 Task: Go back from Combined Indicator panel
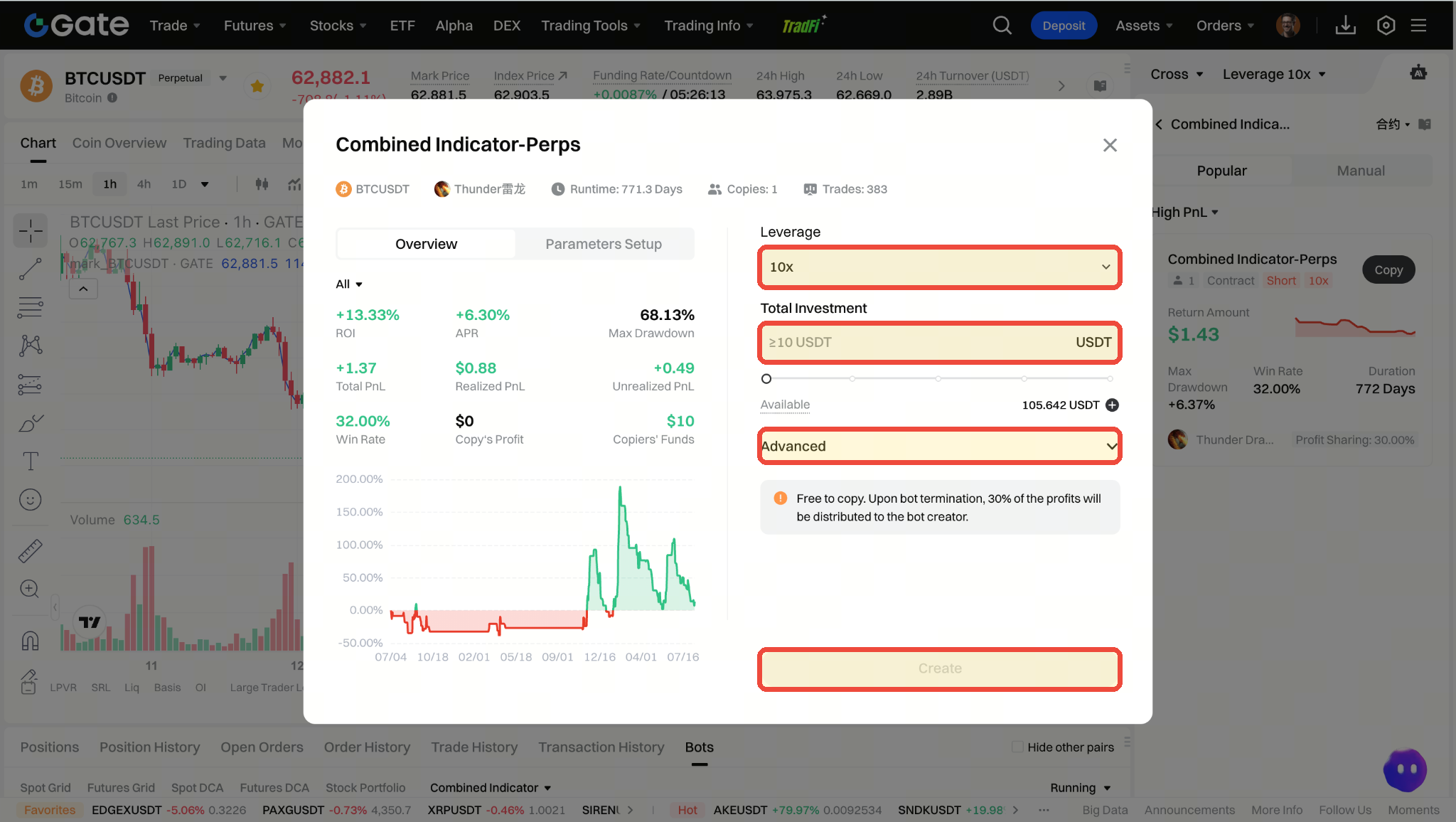pyautogui.click(x=1160, y=124)
